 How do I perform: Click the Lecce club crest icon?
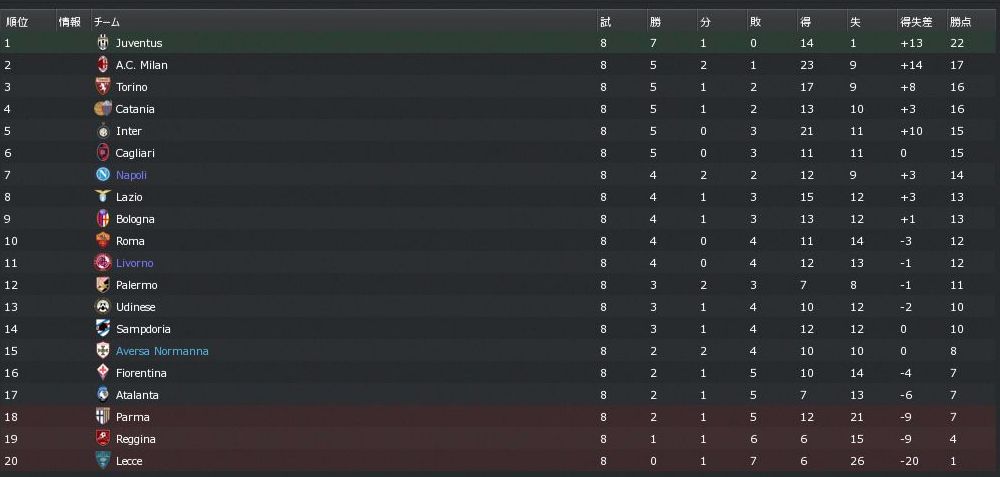point(102,461)
